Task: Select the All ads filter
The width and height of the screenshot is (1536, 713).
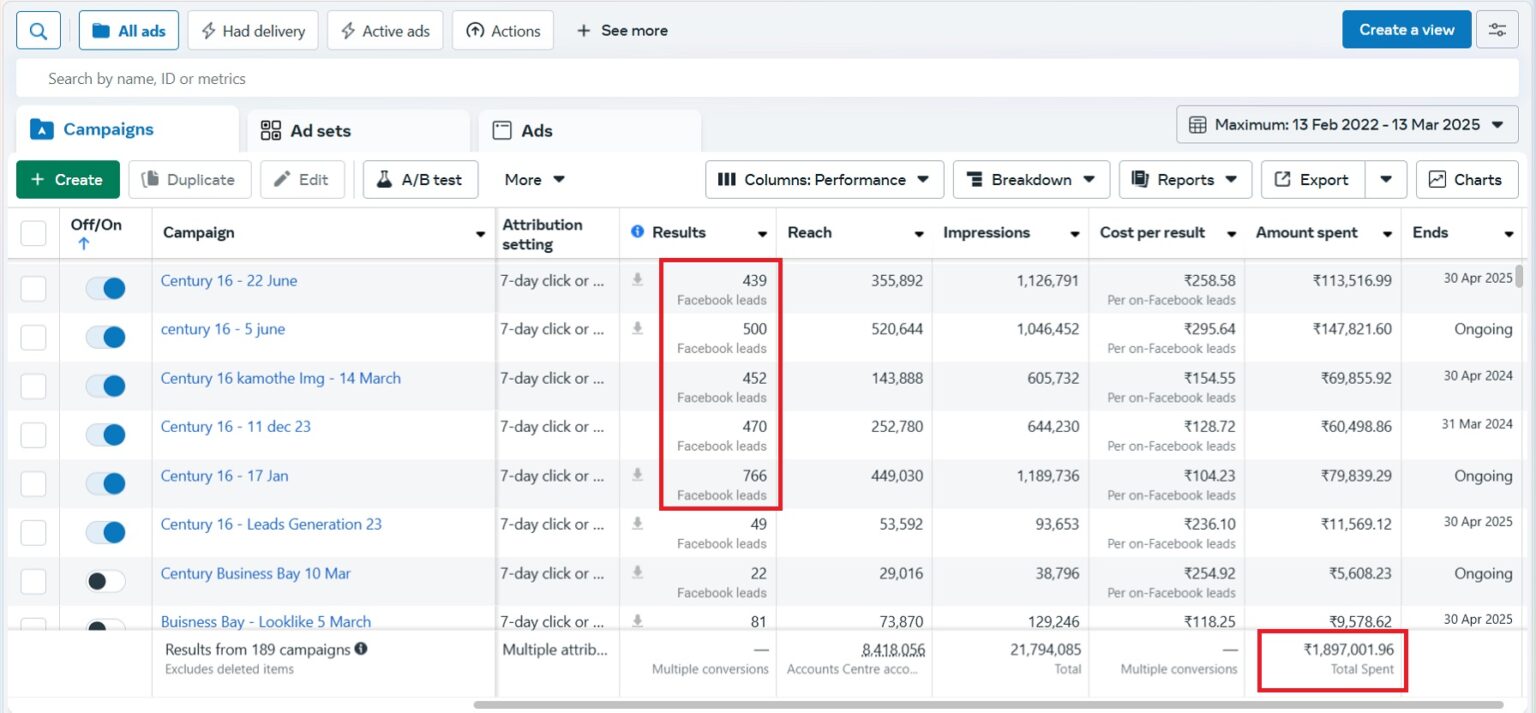Action: point(129,31)
